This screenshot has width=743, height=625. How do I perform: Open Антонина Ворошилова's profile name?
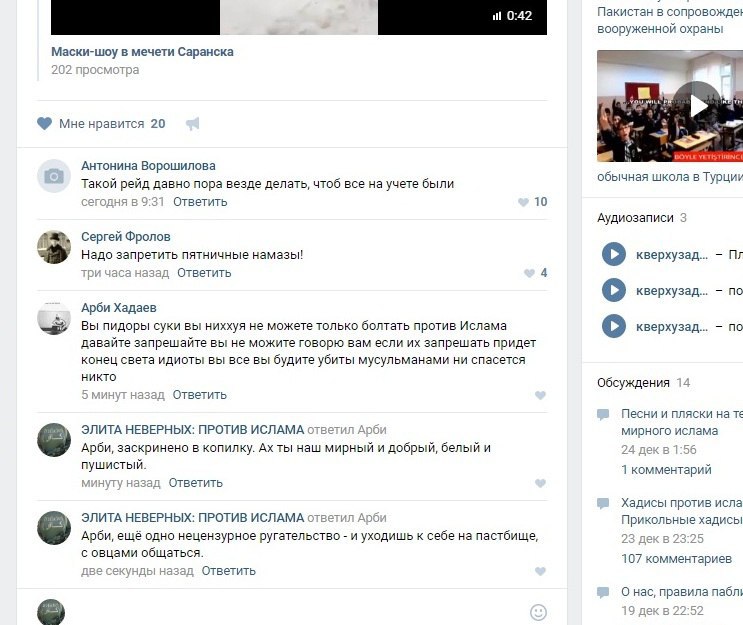pyautogui.click(x=148, y=166)
